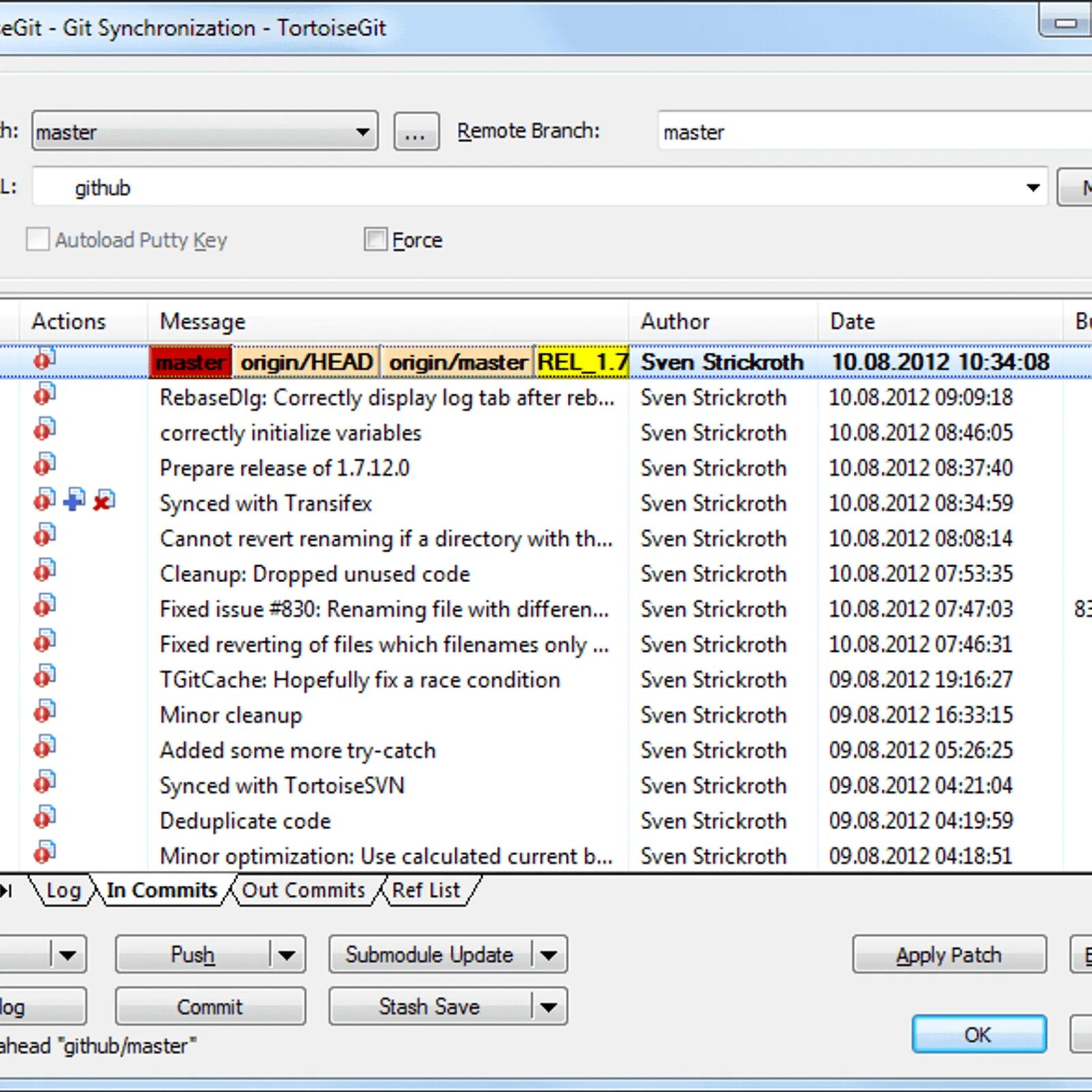This screenshot has height=1092, width=1092.
Task: Select commit 'Minor cleanup'
Action: click(x=231, y=715)
